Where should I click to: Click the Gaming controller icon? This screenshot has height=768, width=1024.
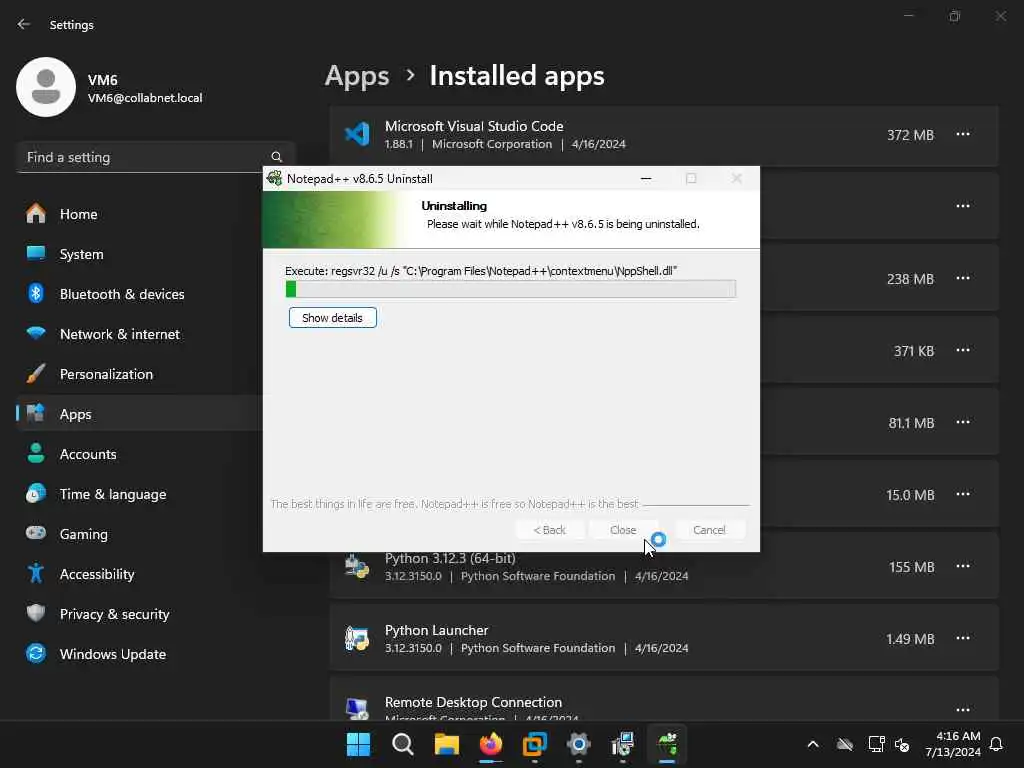pyautogui.click(x=36, y=533)
